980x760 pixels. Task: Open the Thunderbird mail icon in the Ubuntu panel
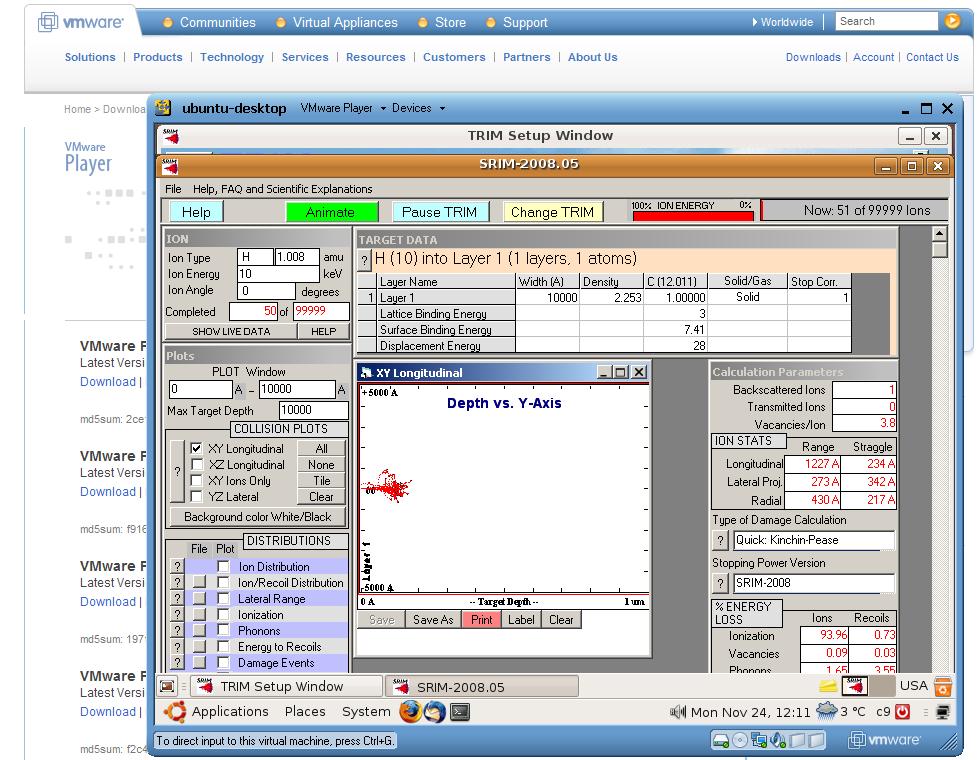(x=435, y=711)
